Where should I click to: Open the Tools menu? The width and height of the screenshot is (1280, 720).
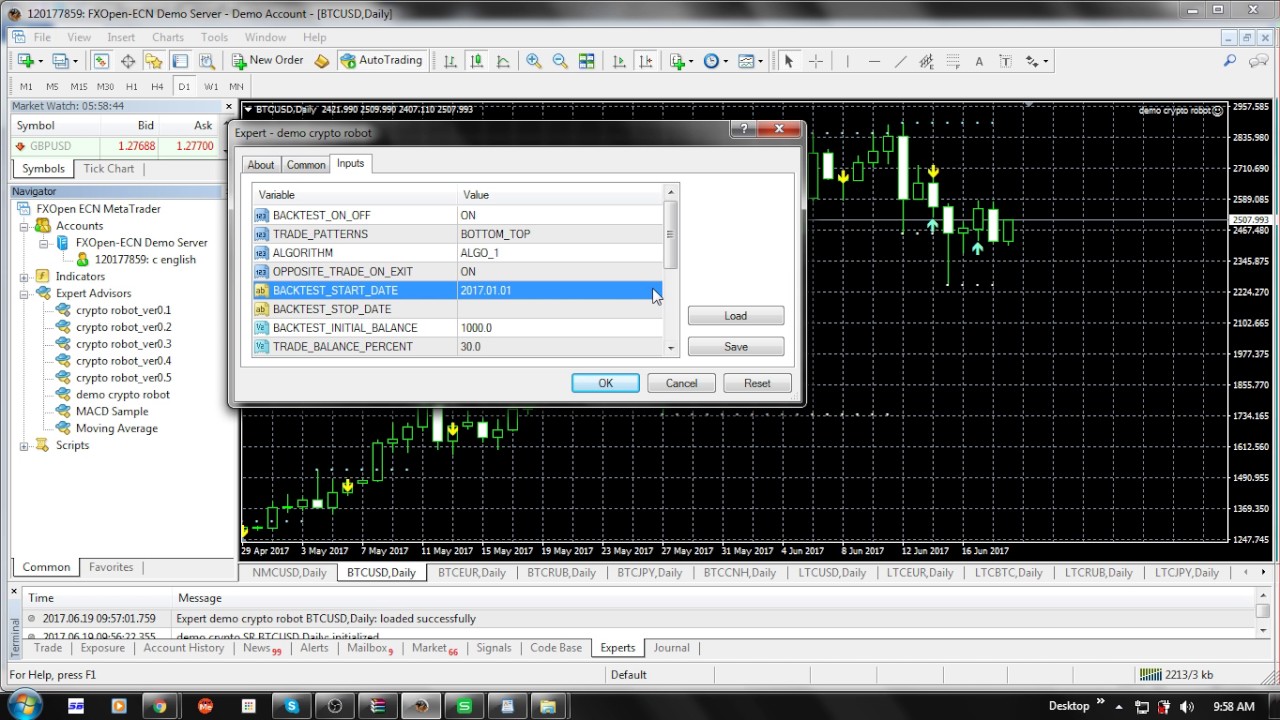(214, 37)
